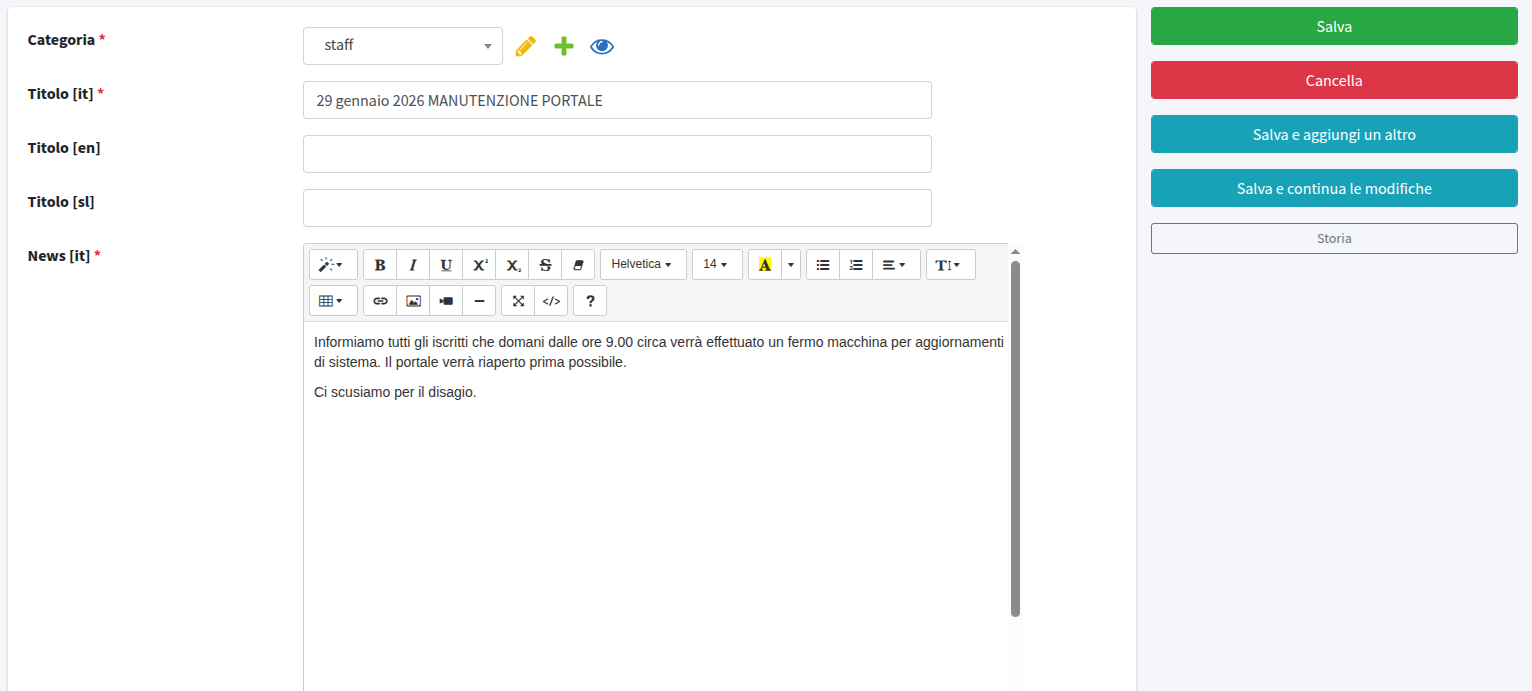
Task: Click the strikethrough button
Action: pyautogui.click(x=545, y=265)
